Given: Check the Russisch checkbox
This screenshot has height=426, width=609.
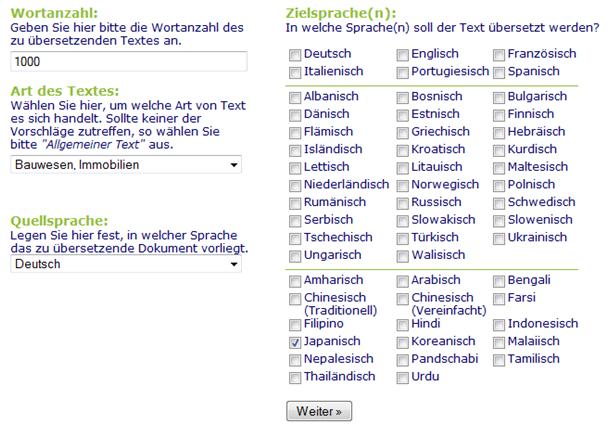Looking at the screenshot, I should (x=402, y=203).
